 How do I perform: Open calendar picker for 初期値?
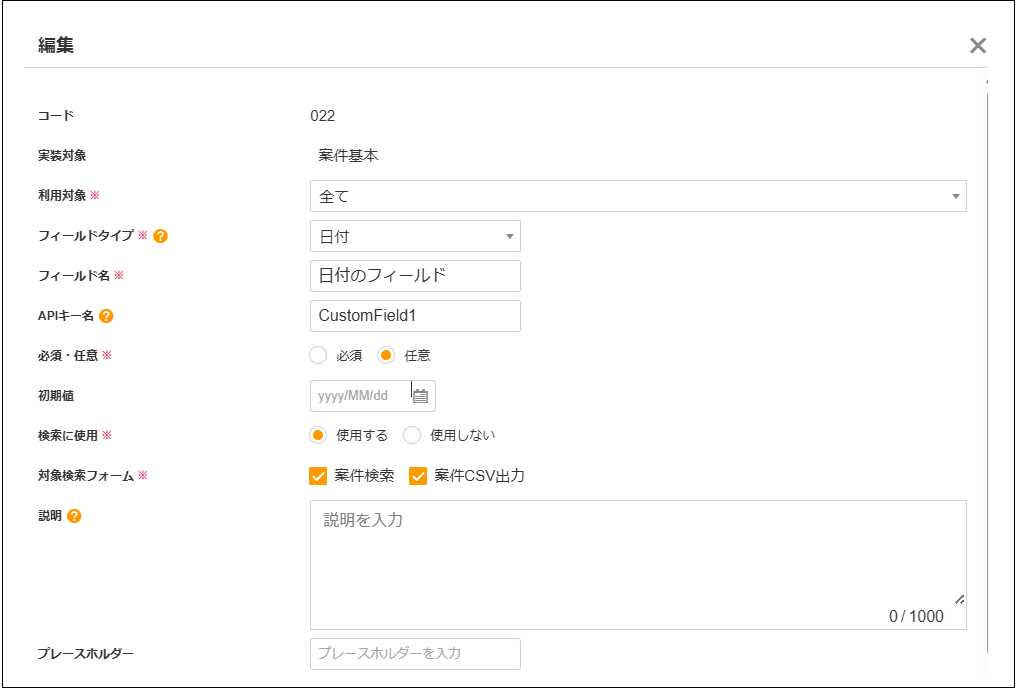(421, 396)
